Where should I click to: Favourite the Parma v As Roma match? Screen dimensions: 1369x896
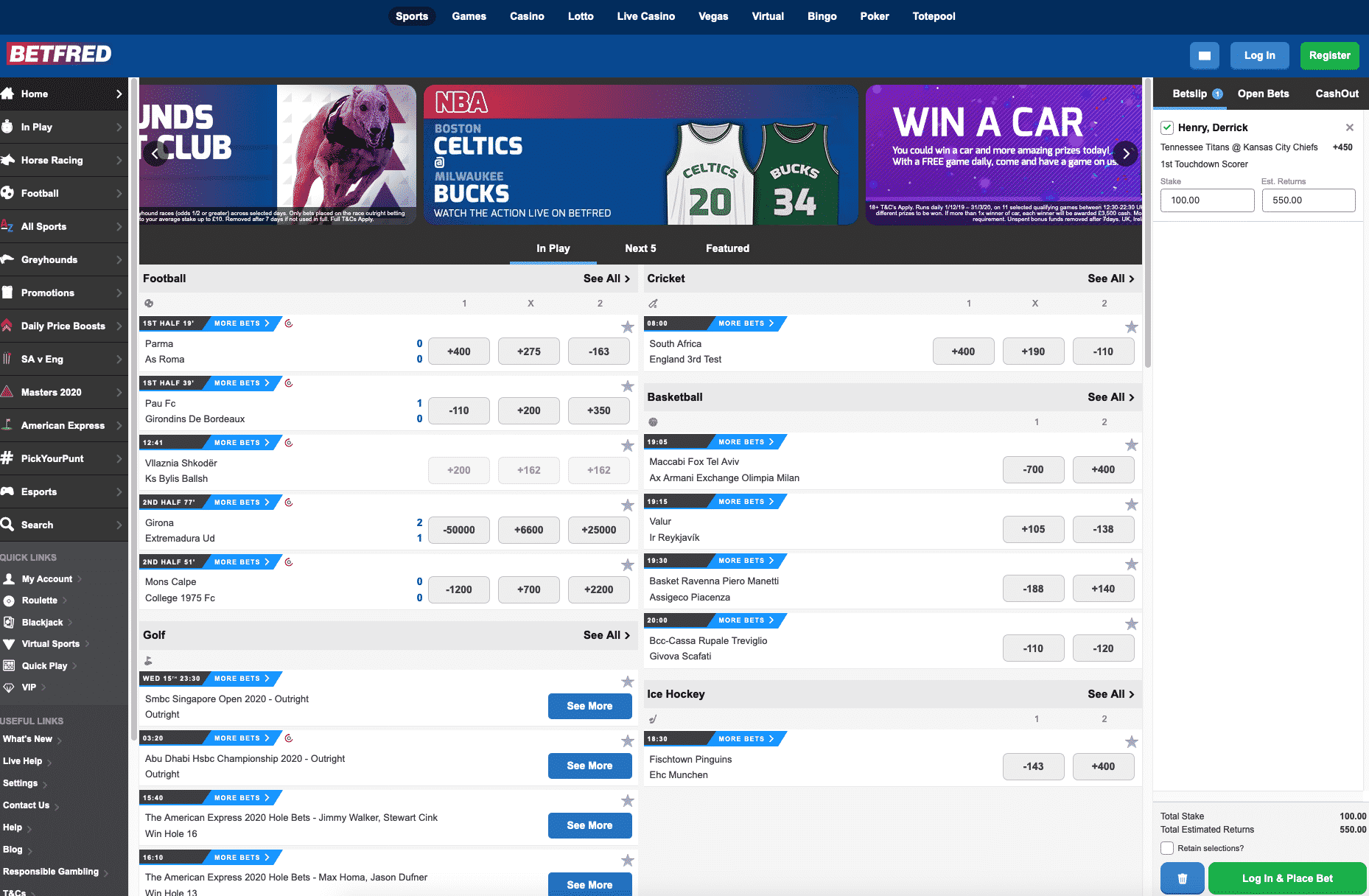coord(628,327)
